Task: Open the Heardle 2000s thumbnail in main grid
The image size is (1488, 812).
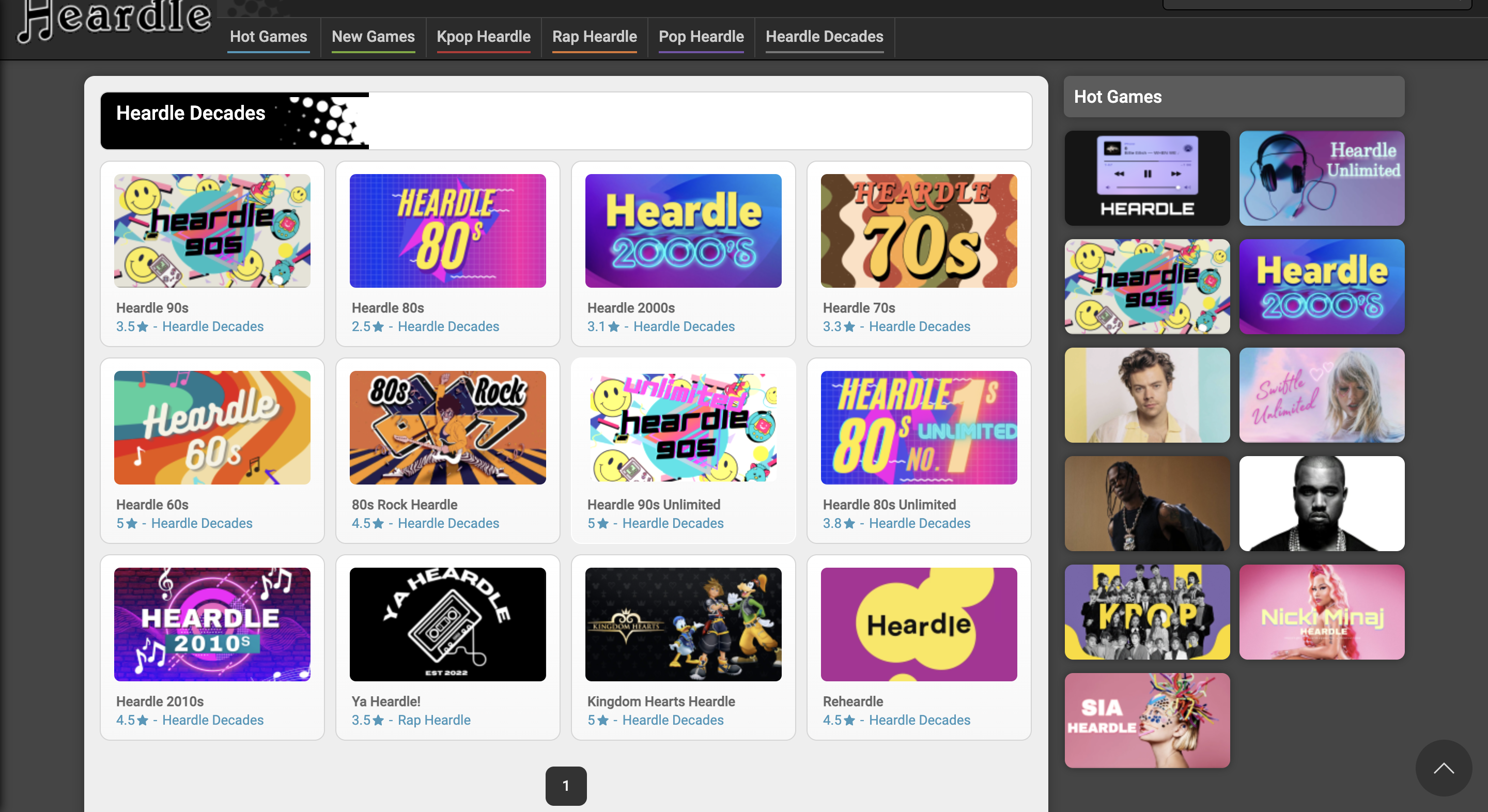Action: [684, 231]
